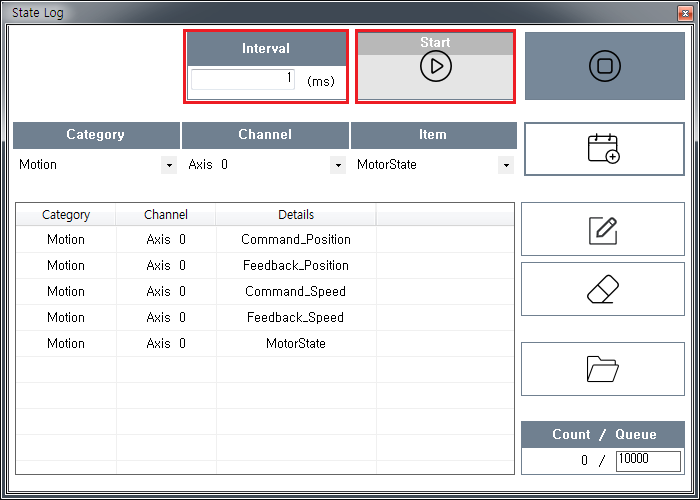Click the Start label header

point(435,43)
